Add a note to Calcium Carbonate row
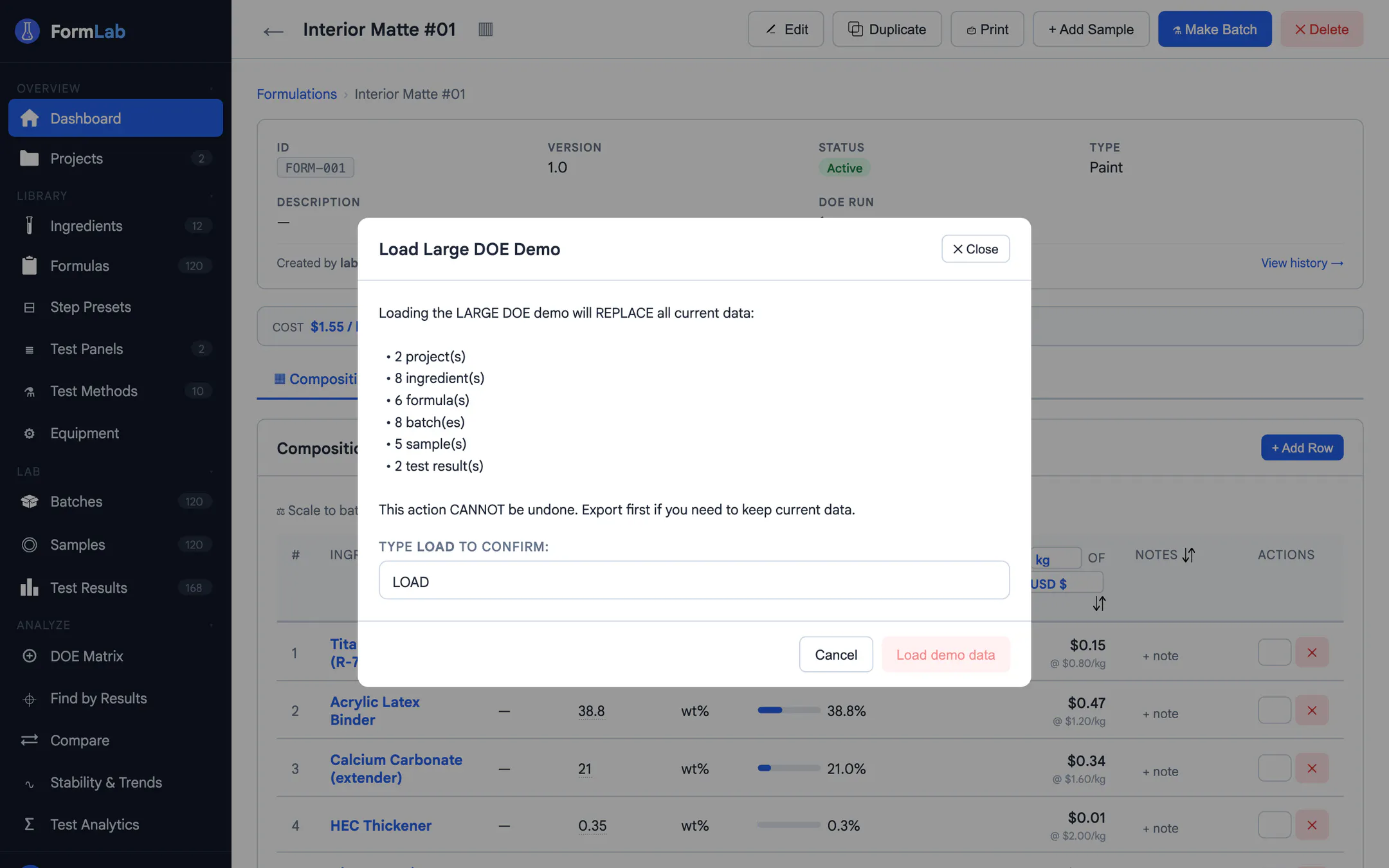This screenshot has height=868, width=1389. 1160,772
